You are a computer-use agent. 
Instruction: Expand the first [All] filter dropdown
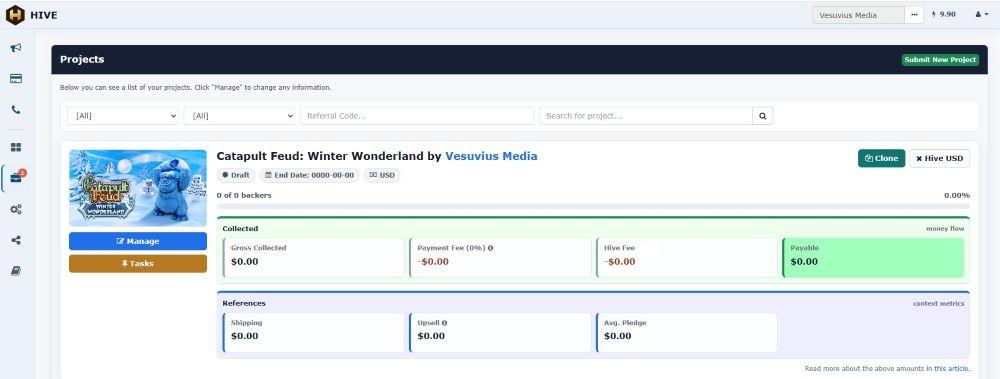click(123, 116)
